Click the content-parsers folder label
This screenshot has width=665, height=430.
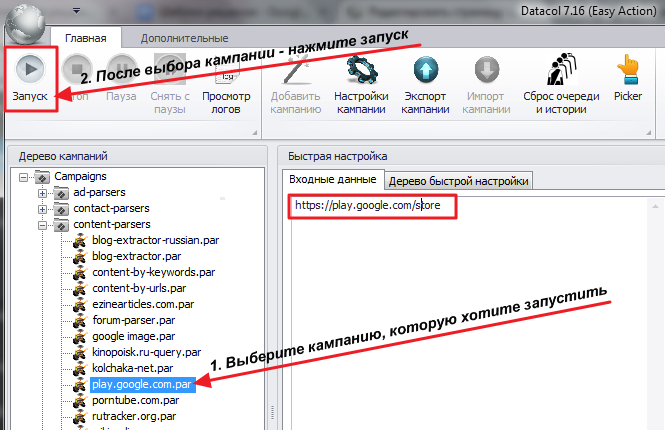112,224
